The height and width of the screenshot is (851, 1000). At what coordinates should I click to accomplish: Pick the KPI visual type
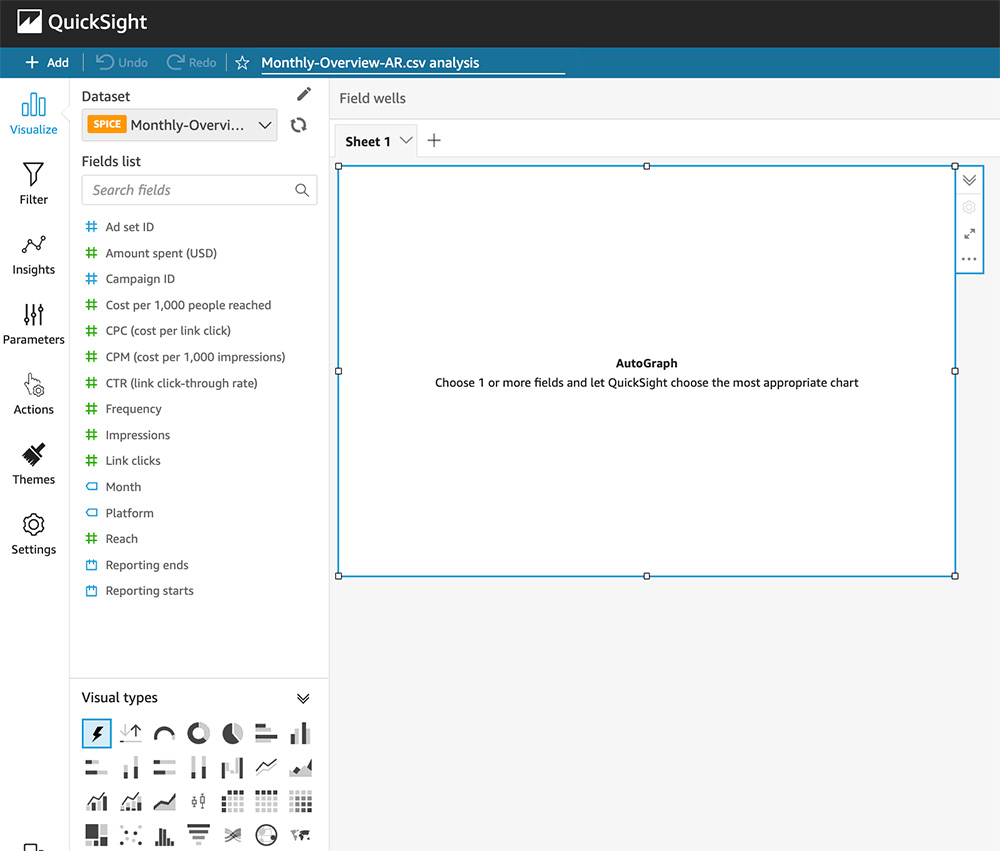(x=130, y=734)
